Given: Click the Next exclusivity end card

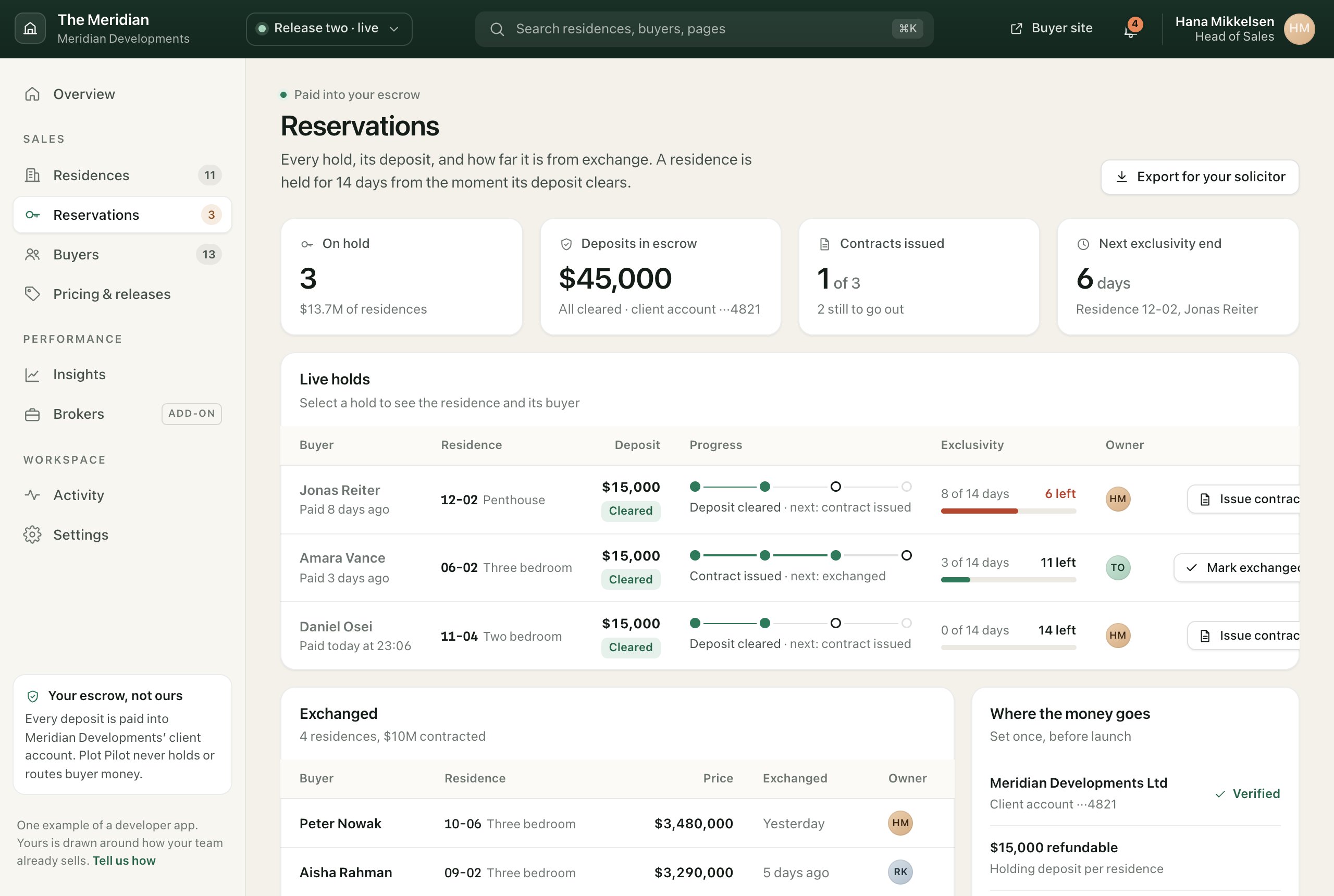Looking at the screenshot, I should [x=1177, y=277].
